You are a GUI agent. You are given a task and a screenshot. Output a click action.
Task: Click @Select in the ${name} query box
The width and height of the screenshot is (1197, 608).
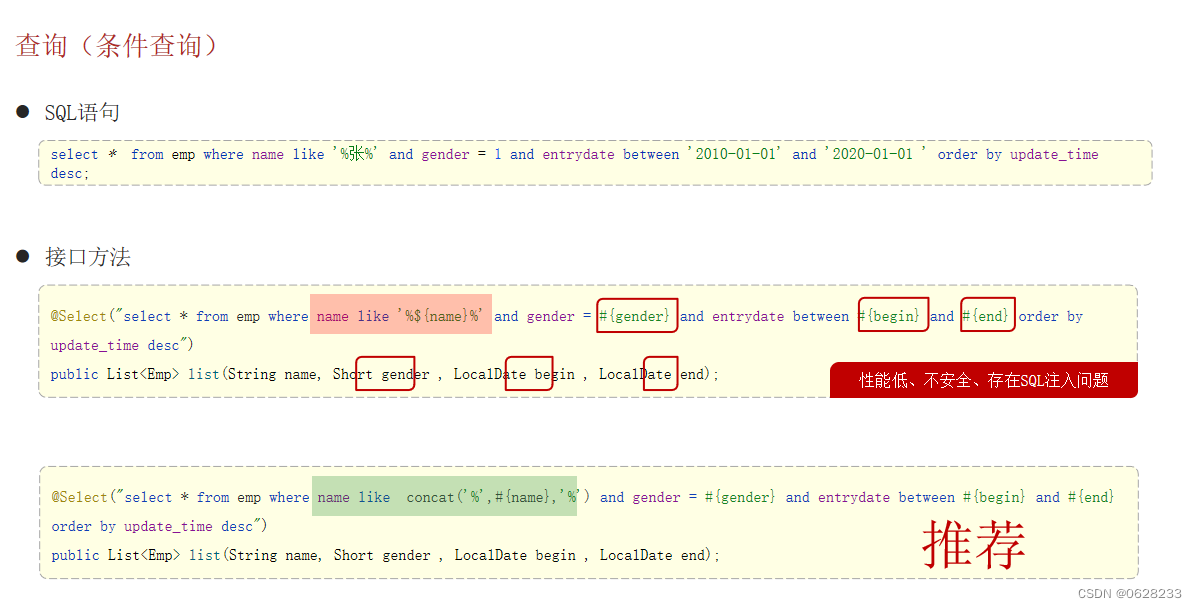click(78, 316)
